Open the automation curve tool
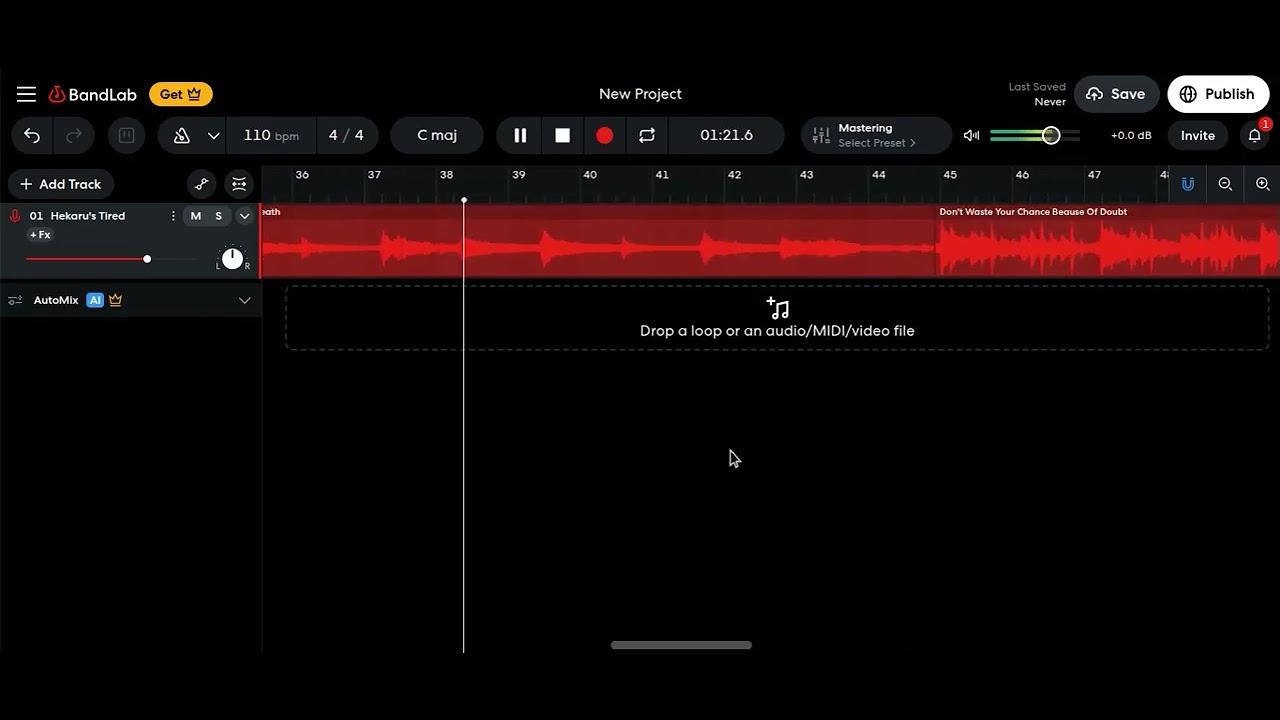The image size is (1280, 720). (x=202, y=184)
